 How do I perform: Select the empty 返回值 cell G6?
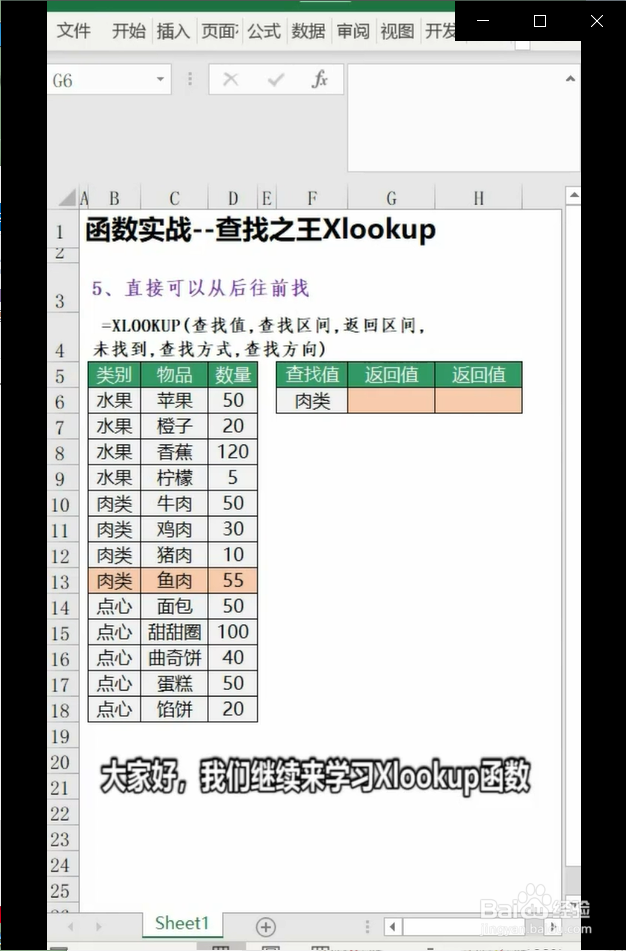[x=391, y=401]
